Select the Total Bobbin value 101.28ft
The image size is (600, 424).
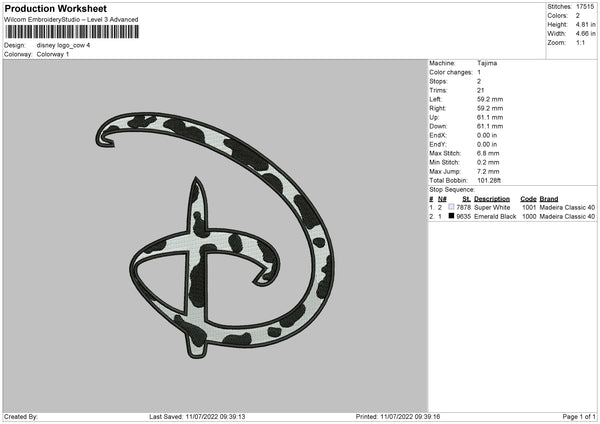pyautogui.click(x=489, y=181)
